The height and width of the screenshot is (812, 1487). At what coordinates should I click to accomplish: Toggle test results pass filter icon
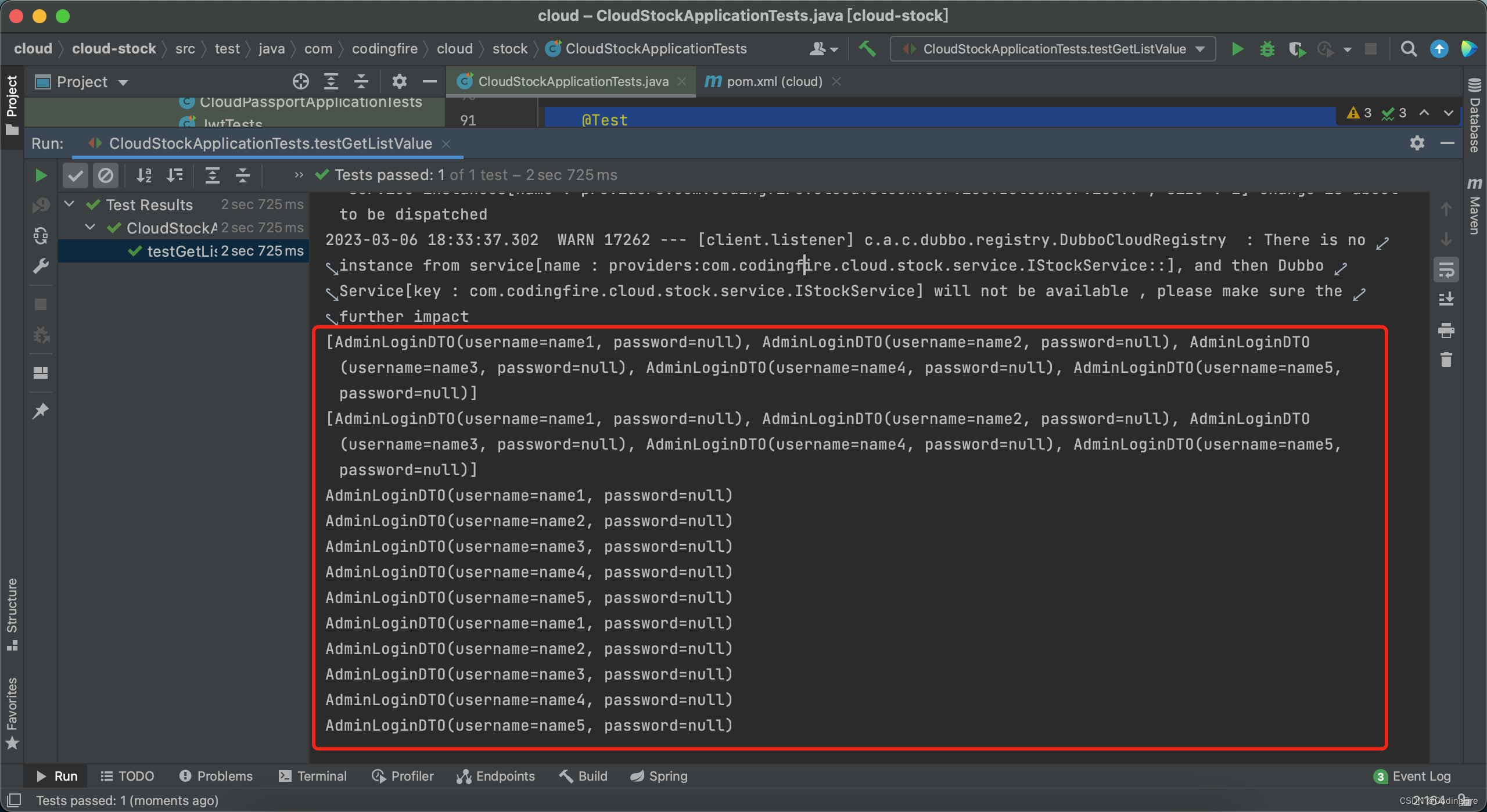click(x=77, y=175)
